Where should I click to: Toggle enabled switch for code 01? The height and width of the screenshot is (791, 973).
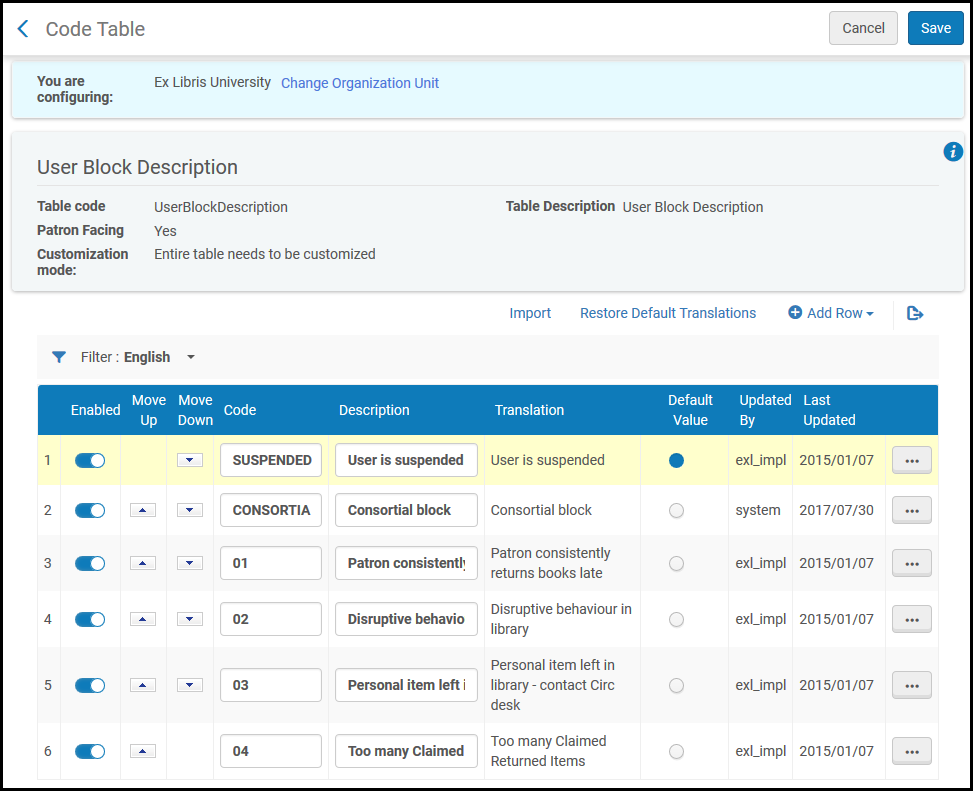[x=90, y=563]
